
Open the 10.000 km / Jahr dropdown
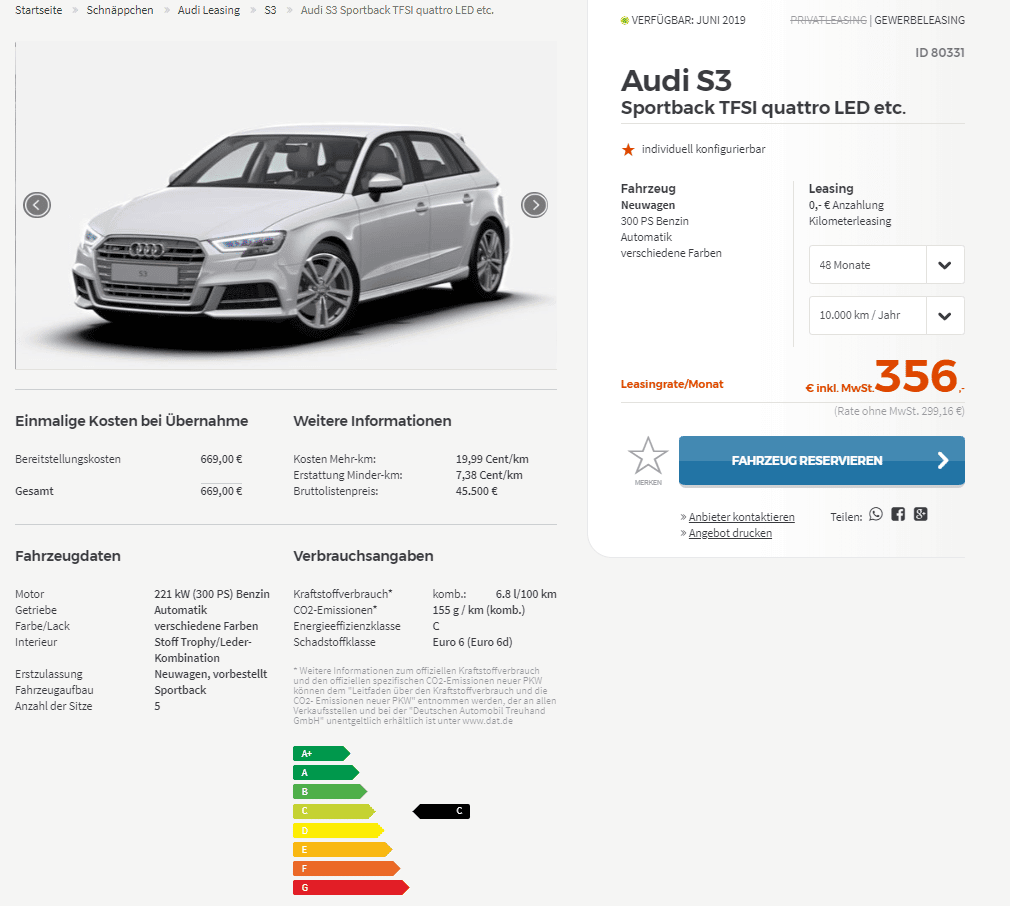[886, 316]
